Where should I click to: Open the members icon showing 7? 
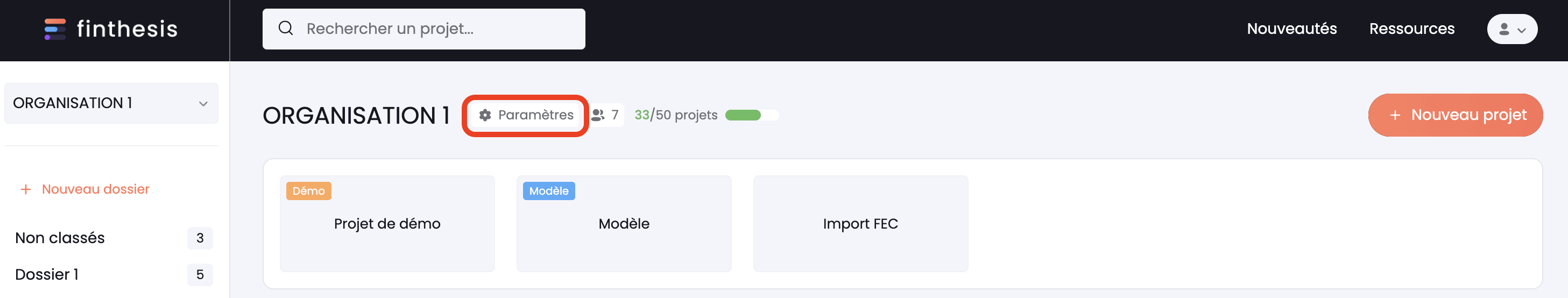coord(598,115)
